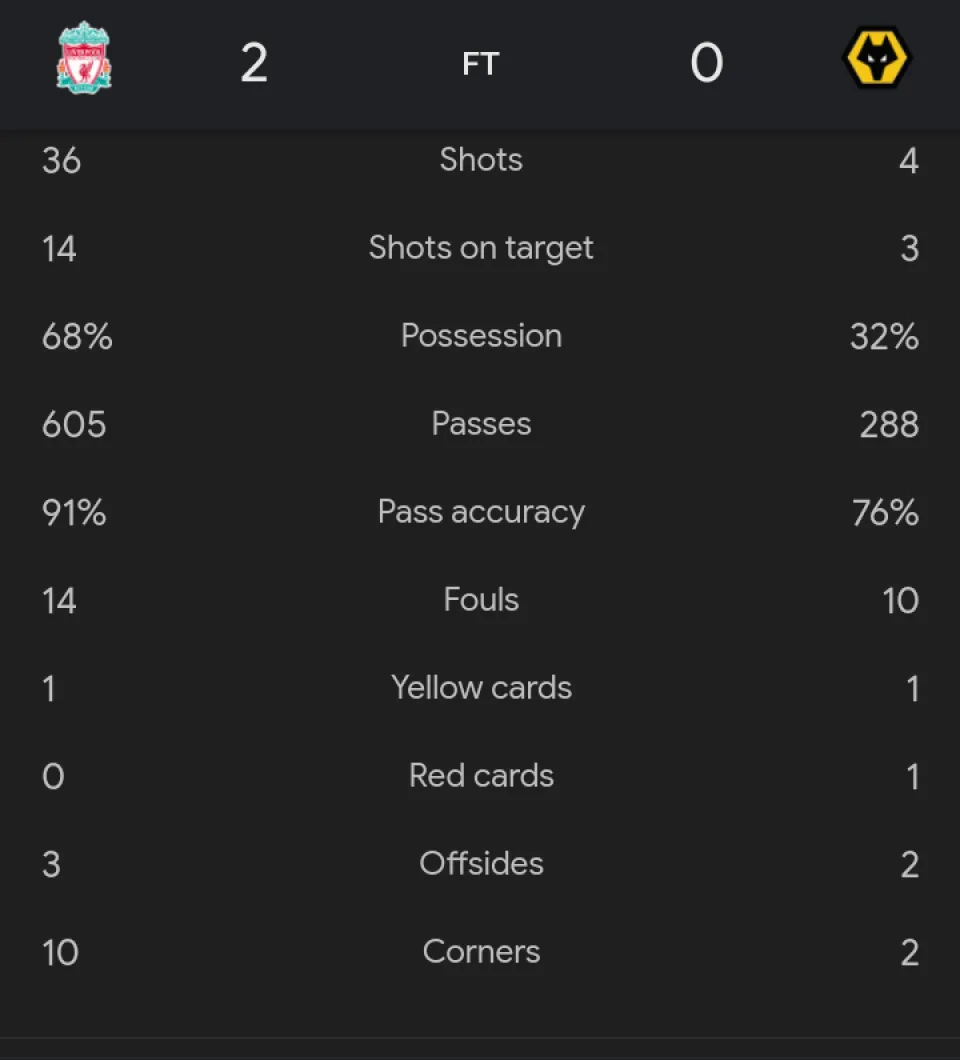960x1060 pixels.
Task: Click the Corners stat label
Action: pos(481,952)
